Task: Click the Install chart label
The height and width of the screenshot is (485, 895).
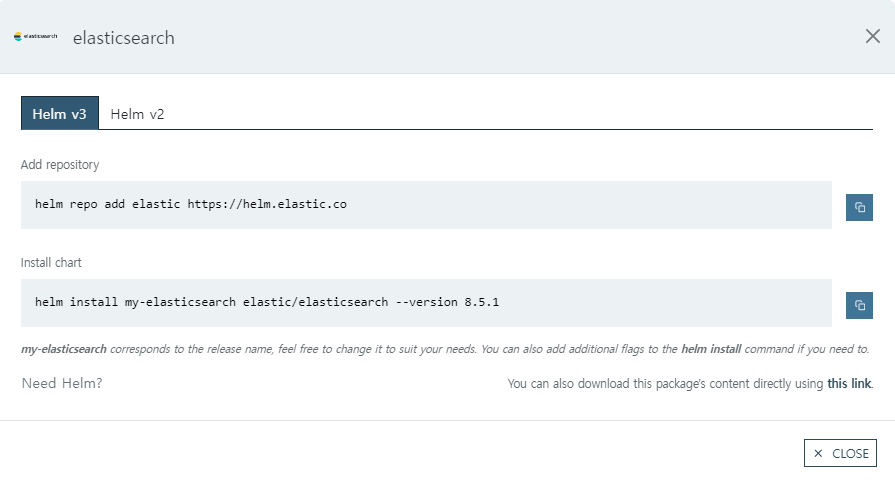Action: [x=51, y=262]
